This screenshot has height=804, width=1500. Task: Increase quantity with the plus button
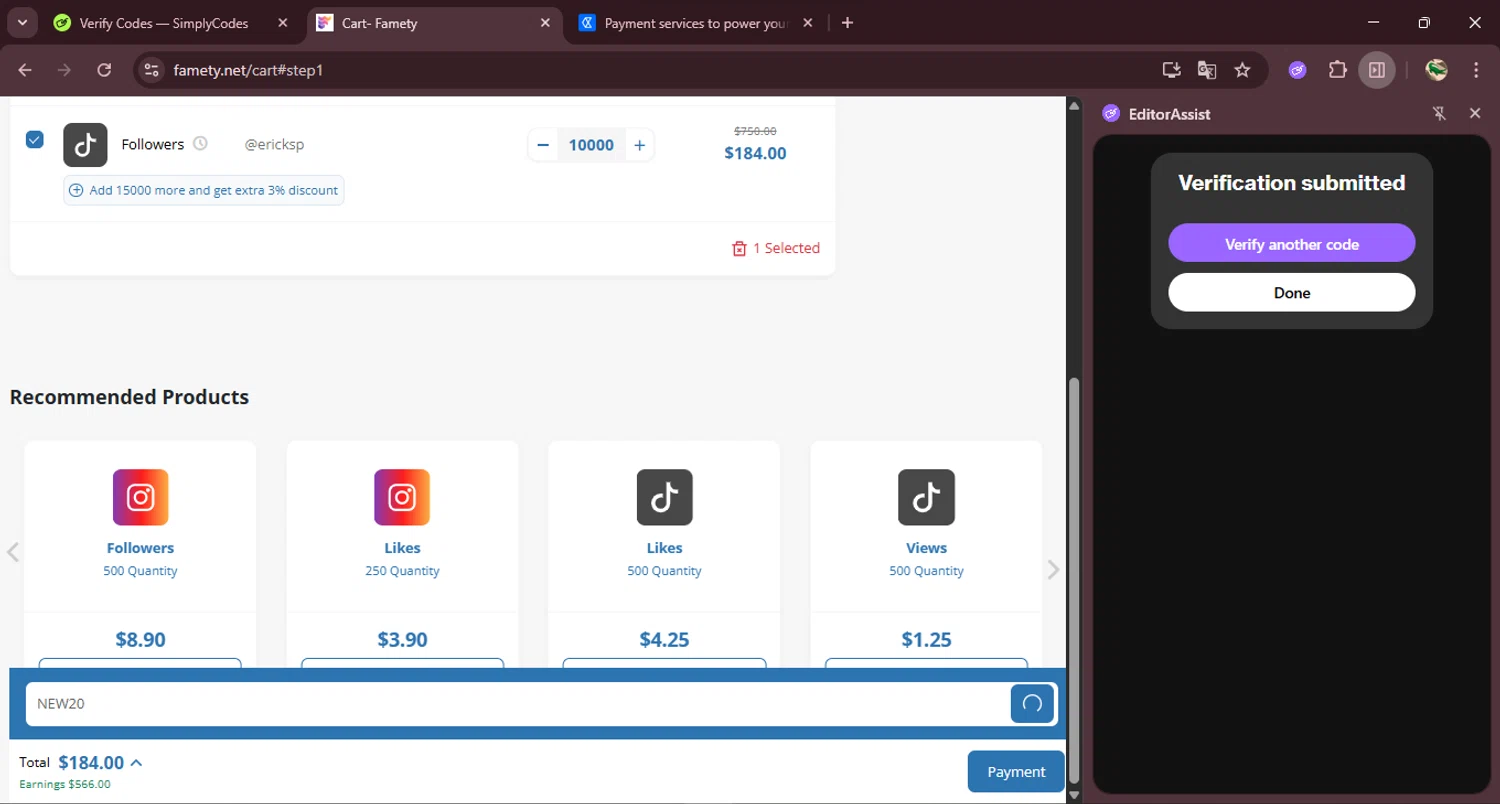click(640, 145)
